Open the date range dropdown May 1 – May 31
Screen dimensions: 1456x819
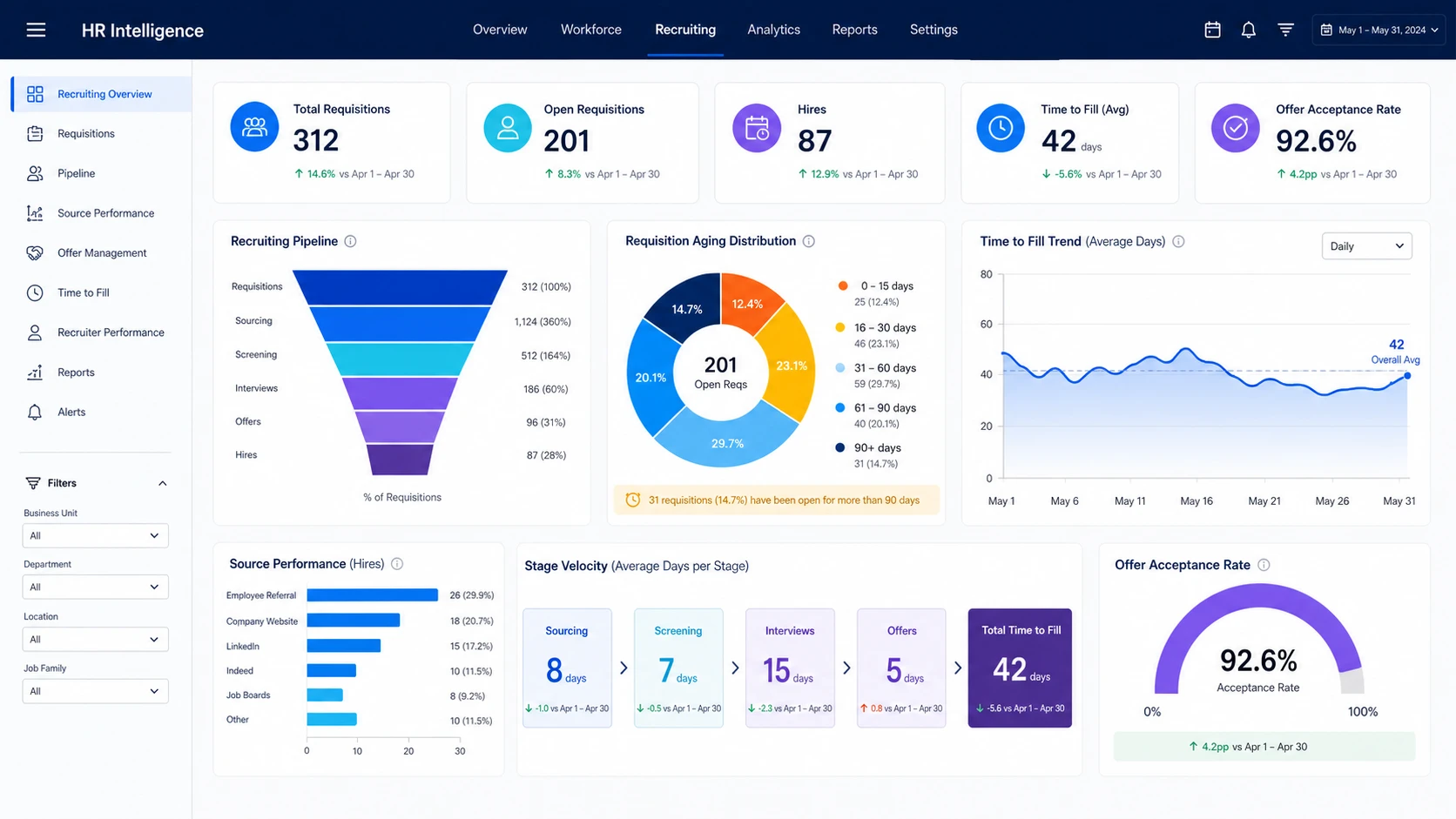1379,30
